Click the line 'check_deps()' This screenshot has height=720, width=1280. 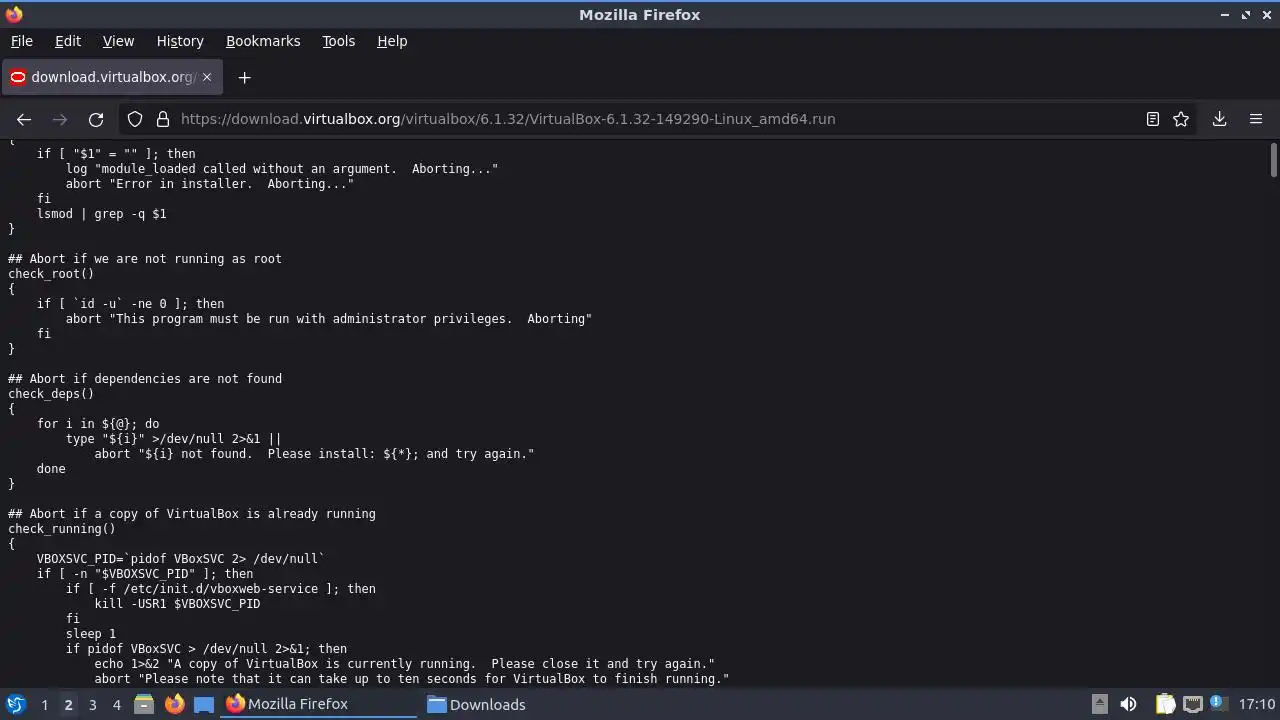[x=51, y=394]
